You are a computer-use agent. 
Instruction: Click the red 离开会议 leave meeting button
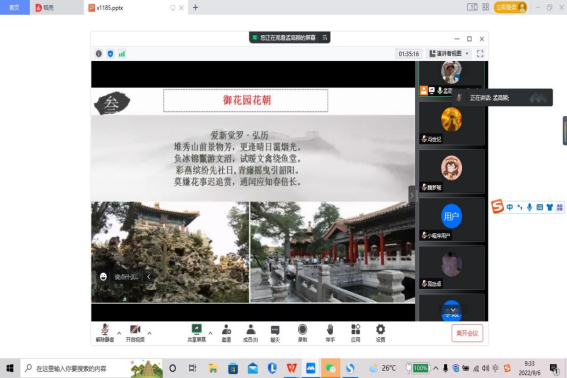467,333
